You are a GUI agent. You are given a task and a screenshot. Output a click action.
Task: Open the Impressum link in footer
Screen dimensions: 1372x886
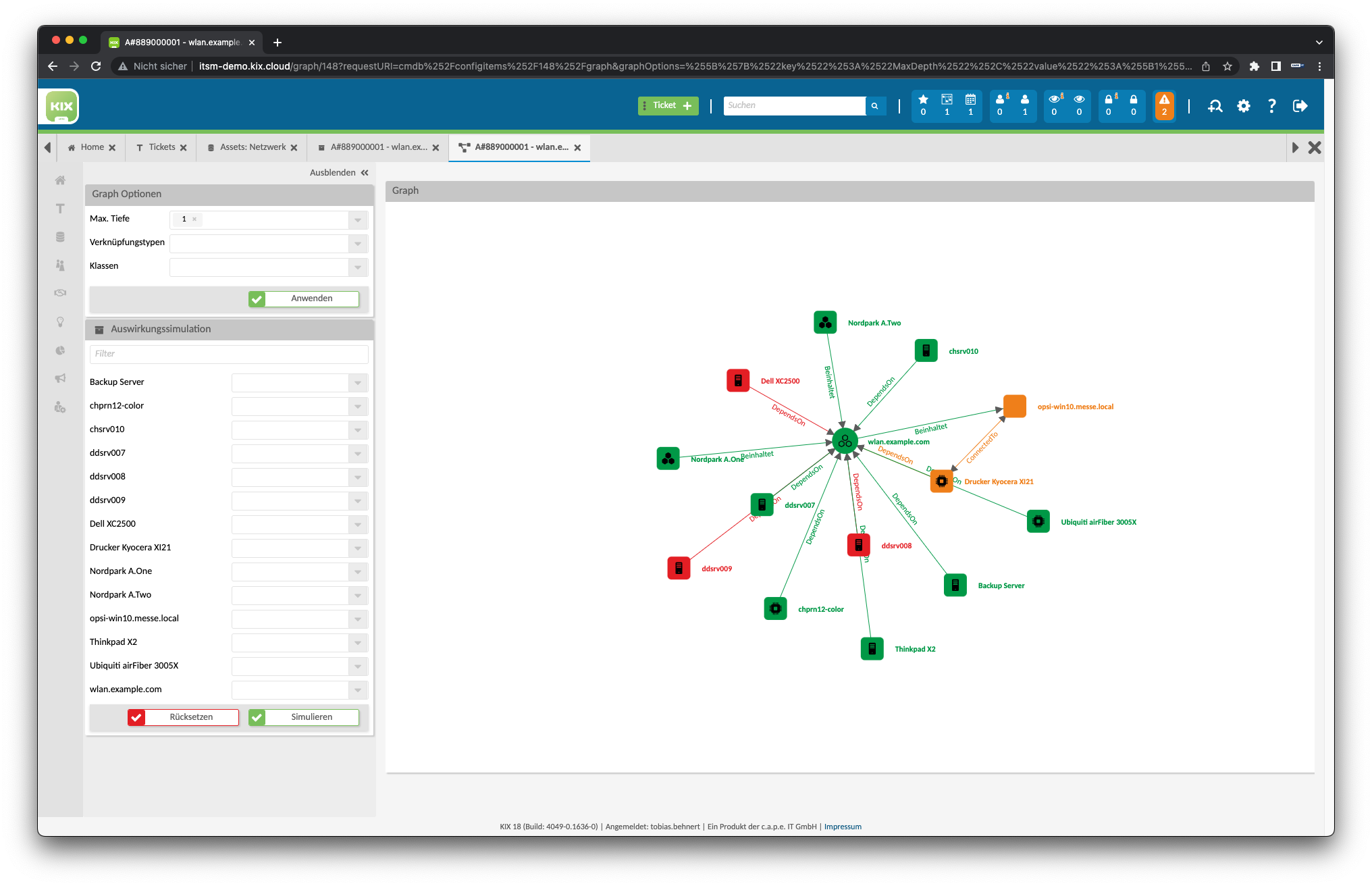(x=843, y=827)
